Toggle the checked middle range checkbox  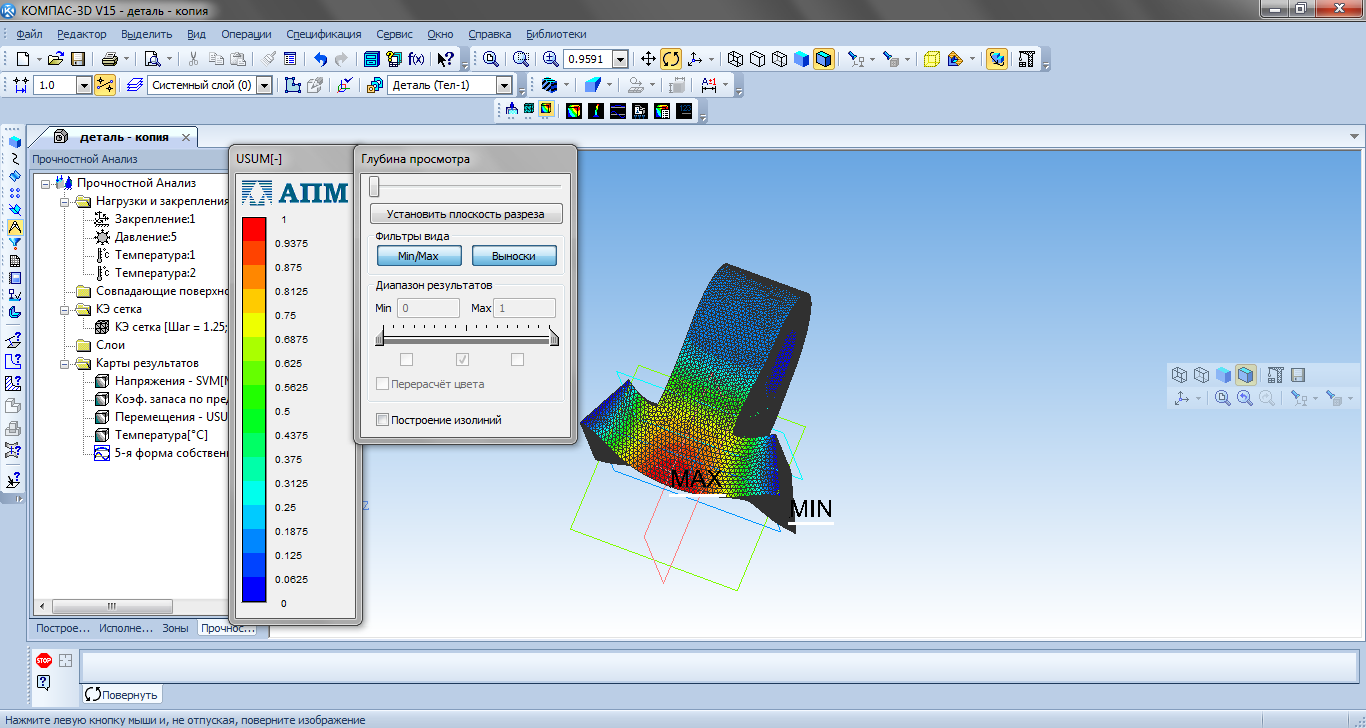point(462,360)
